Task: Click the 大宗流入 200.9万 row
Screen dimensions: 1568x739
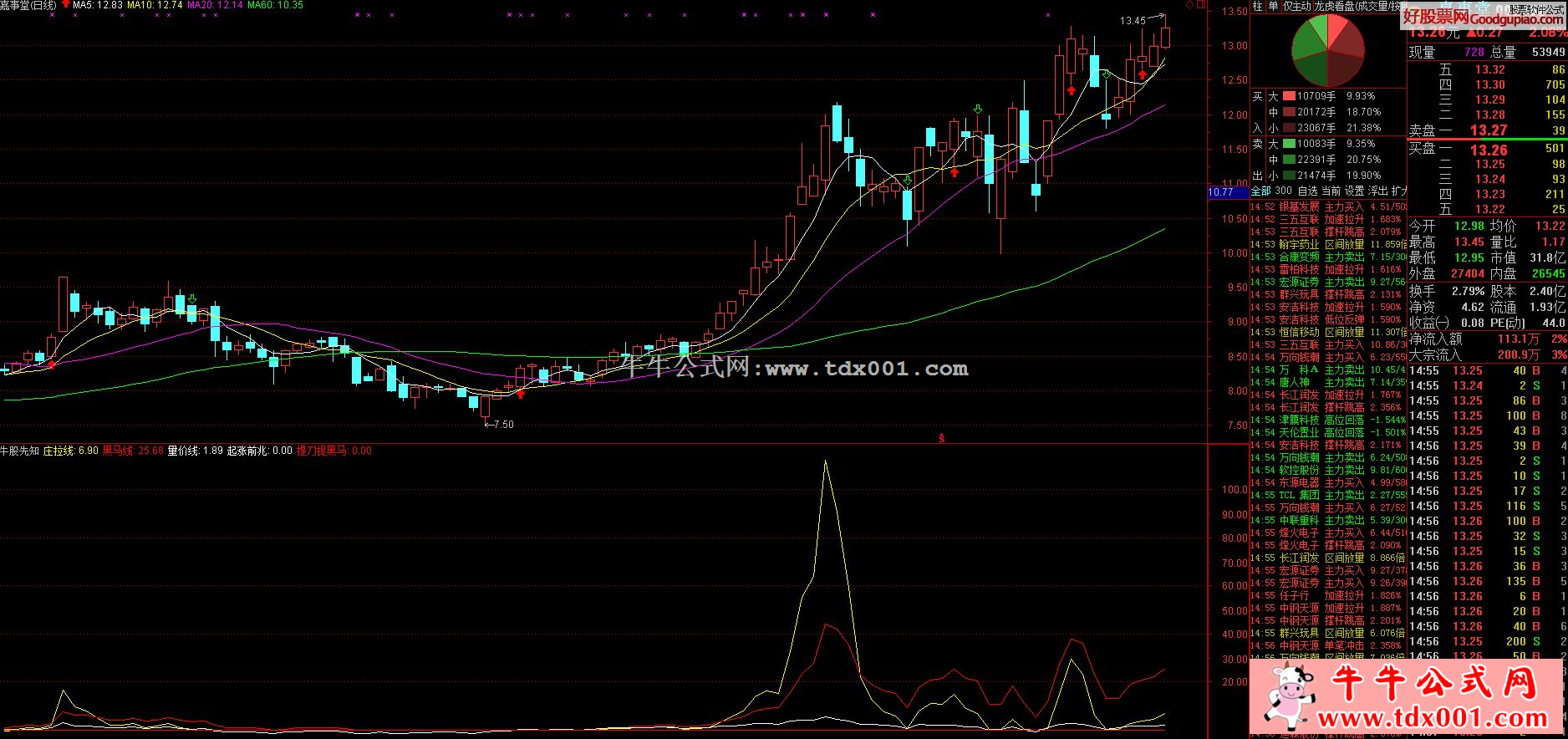Action: pos(1488,354)
